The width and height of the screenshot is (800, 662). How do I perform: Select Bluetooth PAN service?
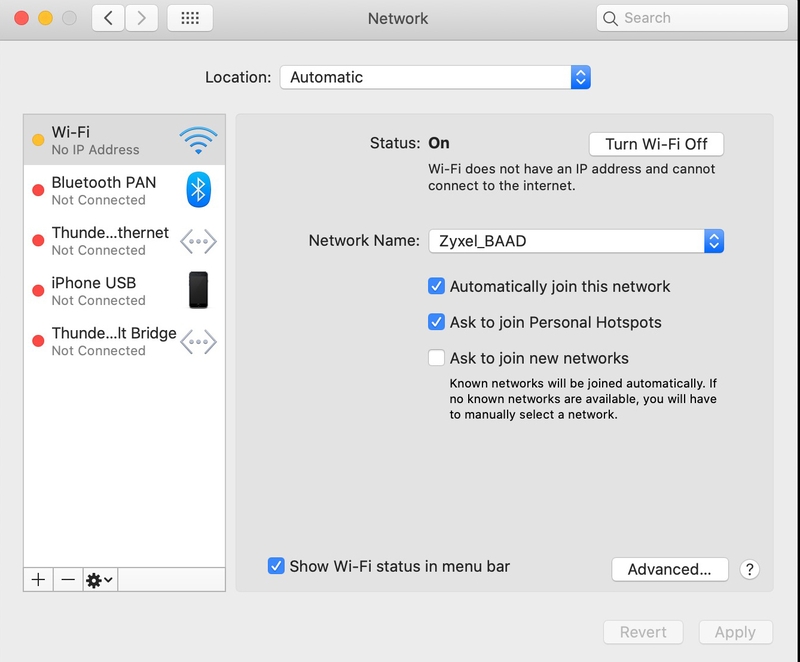pyautogui.click(x=124, y=190)
